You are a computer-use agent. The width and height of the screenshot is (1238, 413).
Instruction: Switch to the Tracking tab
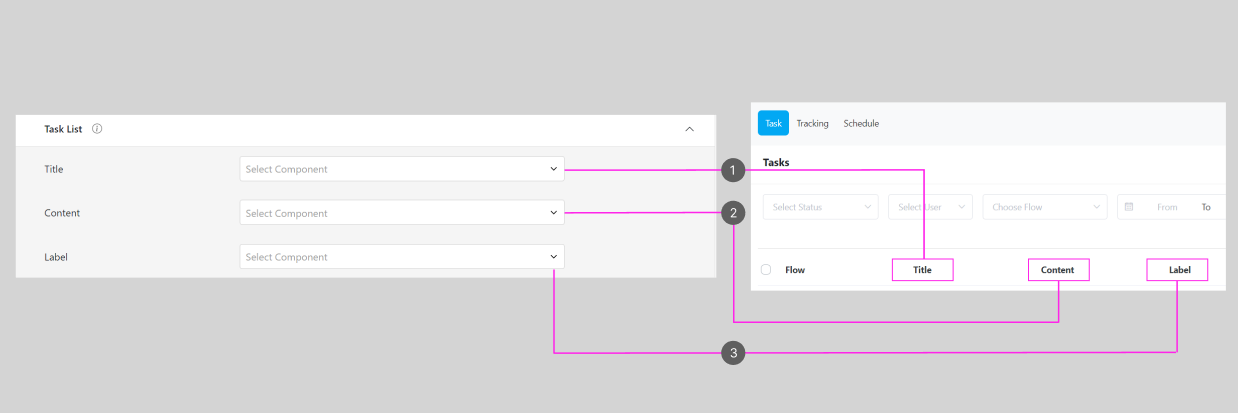click(x=812, y=123)
